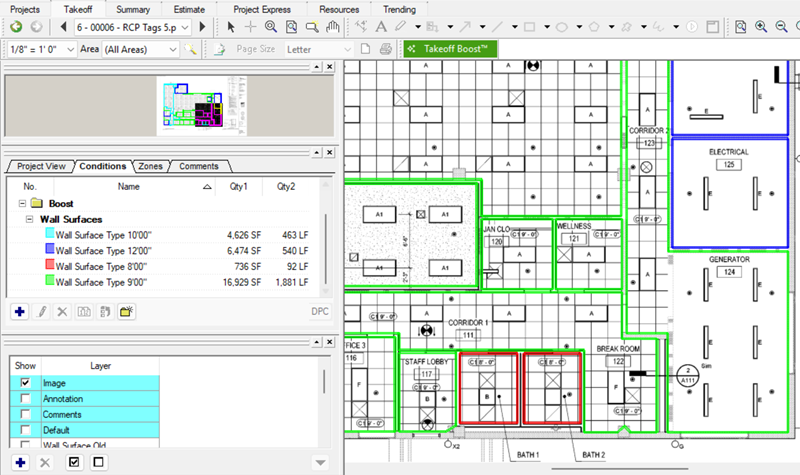Delete the condition with the X icon
The width and height of the screenshot is (800, 475).
pos(62,311)
